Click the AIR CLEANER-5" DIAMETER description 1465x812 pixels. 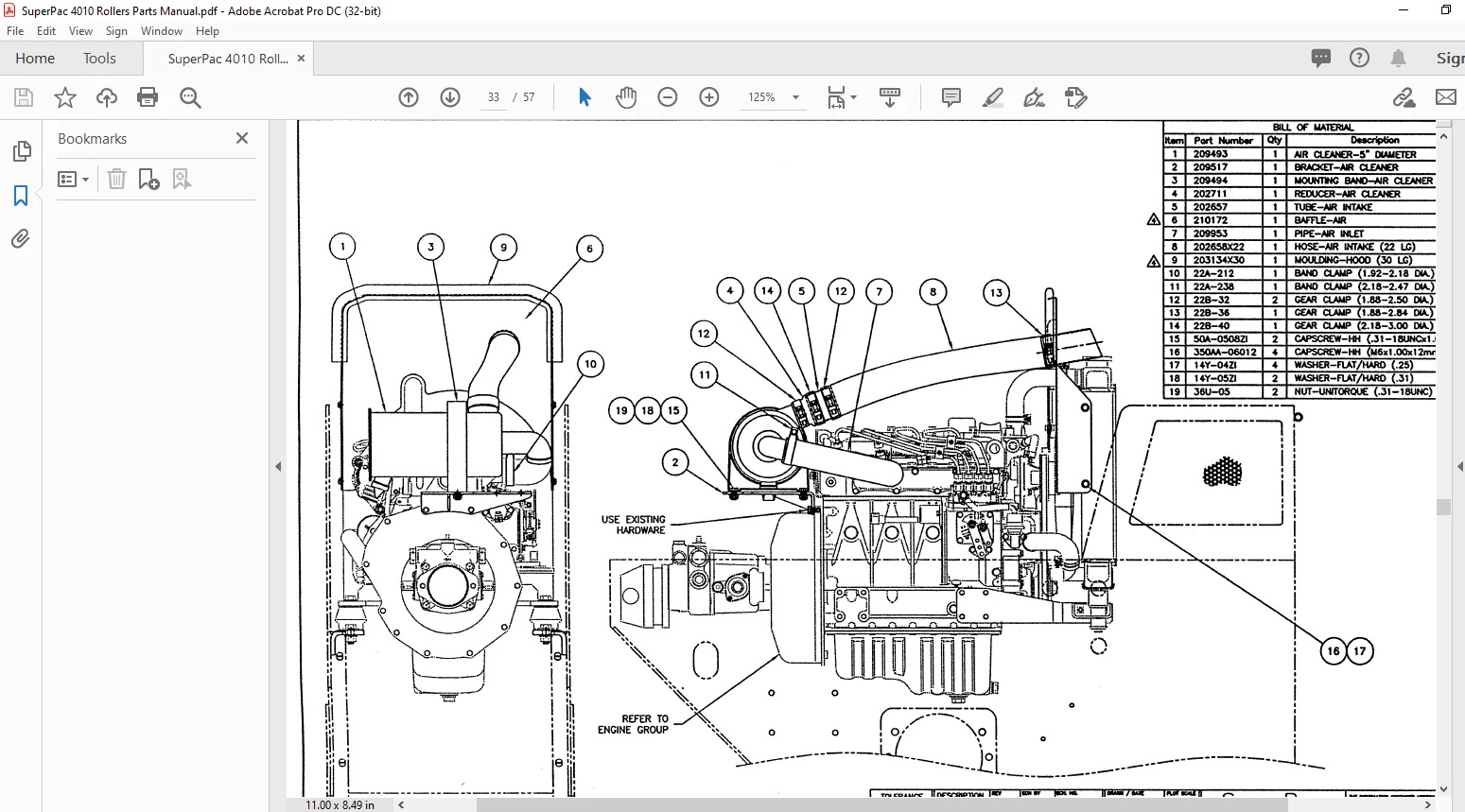[x=1355, y=154]
